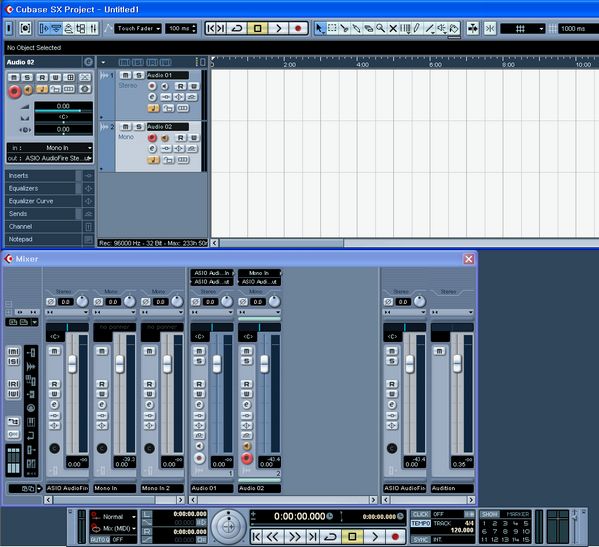Click Stop in the top toolbar transport
This screenshot has width=599, height=547.
tap(258, 29)
